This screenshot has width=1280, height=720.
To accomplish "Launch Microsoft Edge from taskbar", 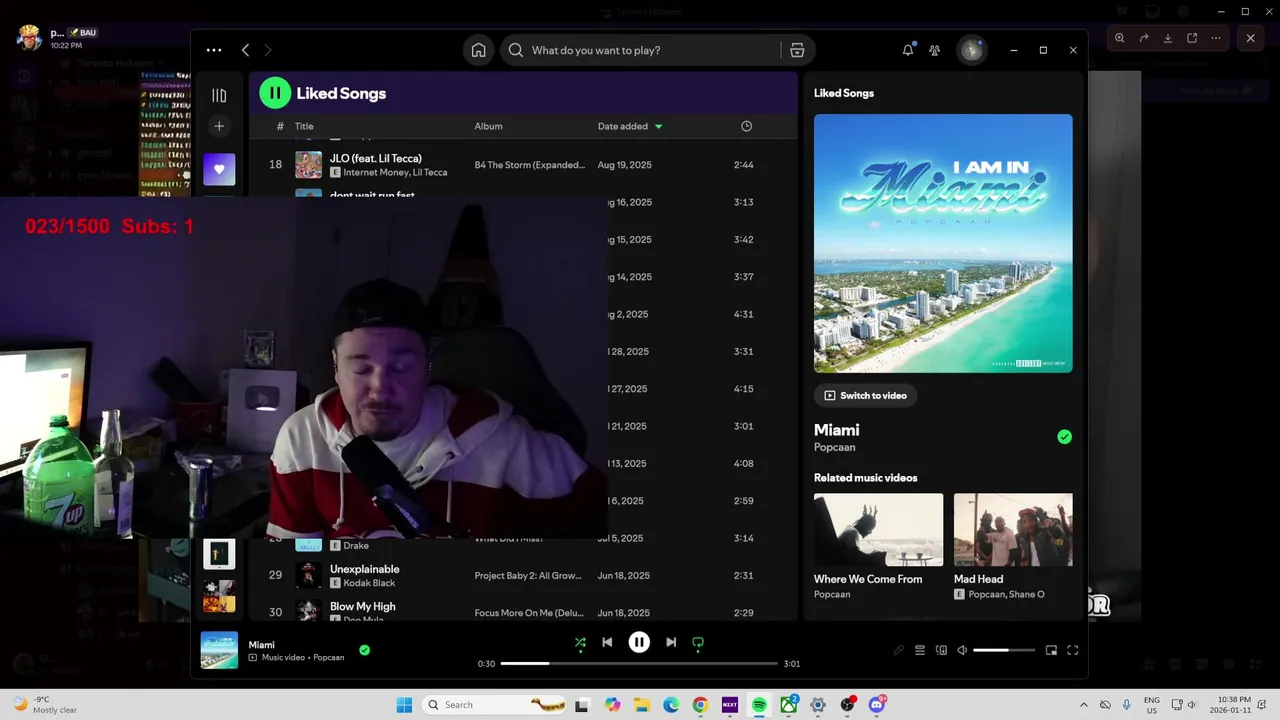I will point(671,705).
